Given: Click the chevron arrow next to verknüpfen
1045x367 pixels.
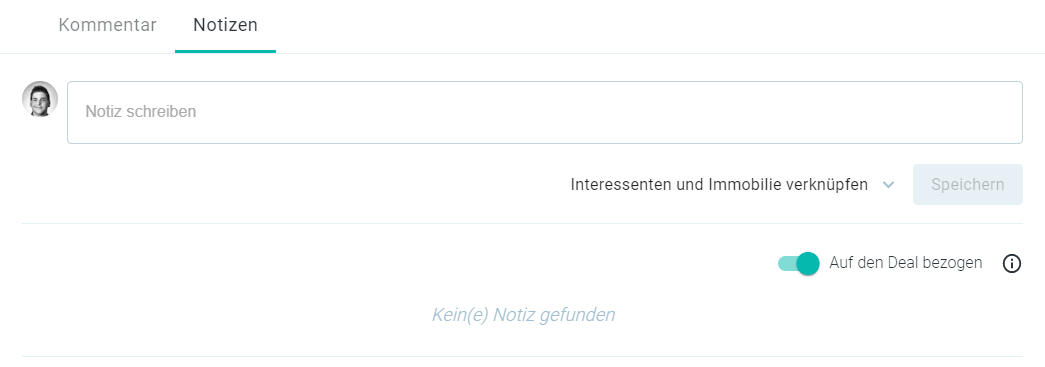Looking at the screenshot, I should pos(888,185).
